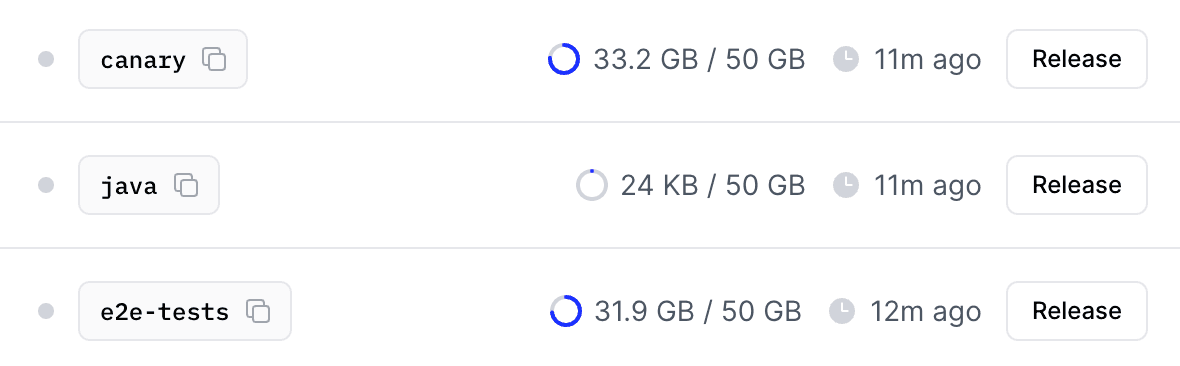This screenshot has width=1180, height=366.
Task: Copy the java name
Action: pos(186,185)
